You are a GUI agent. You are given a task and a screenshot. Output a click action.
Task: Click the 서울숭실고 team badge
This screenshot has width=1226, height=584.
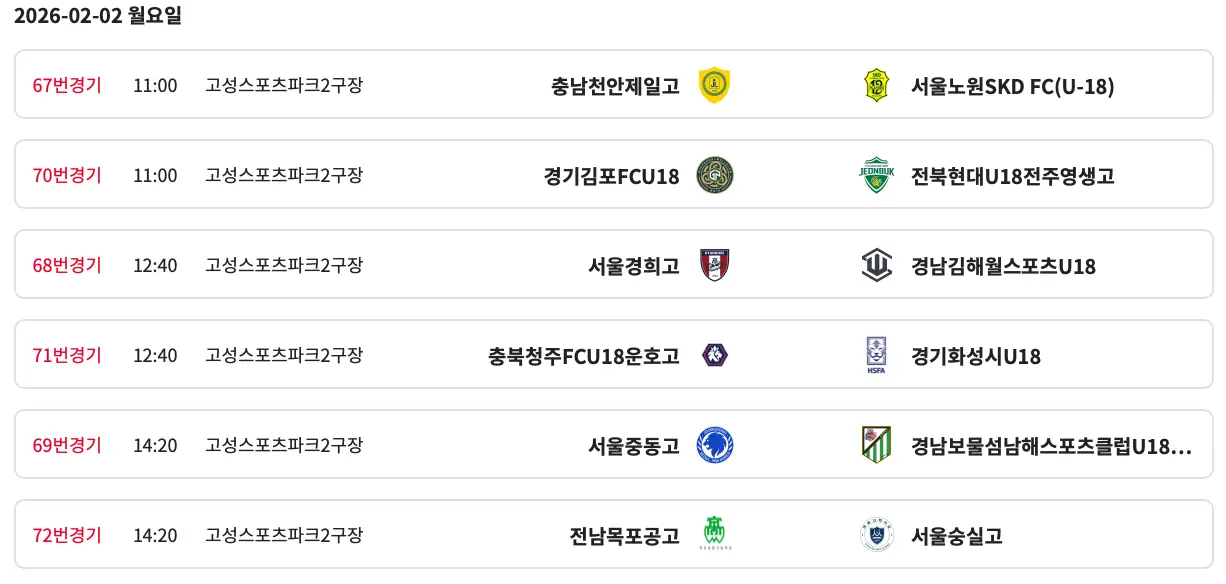click(875, 535)
